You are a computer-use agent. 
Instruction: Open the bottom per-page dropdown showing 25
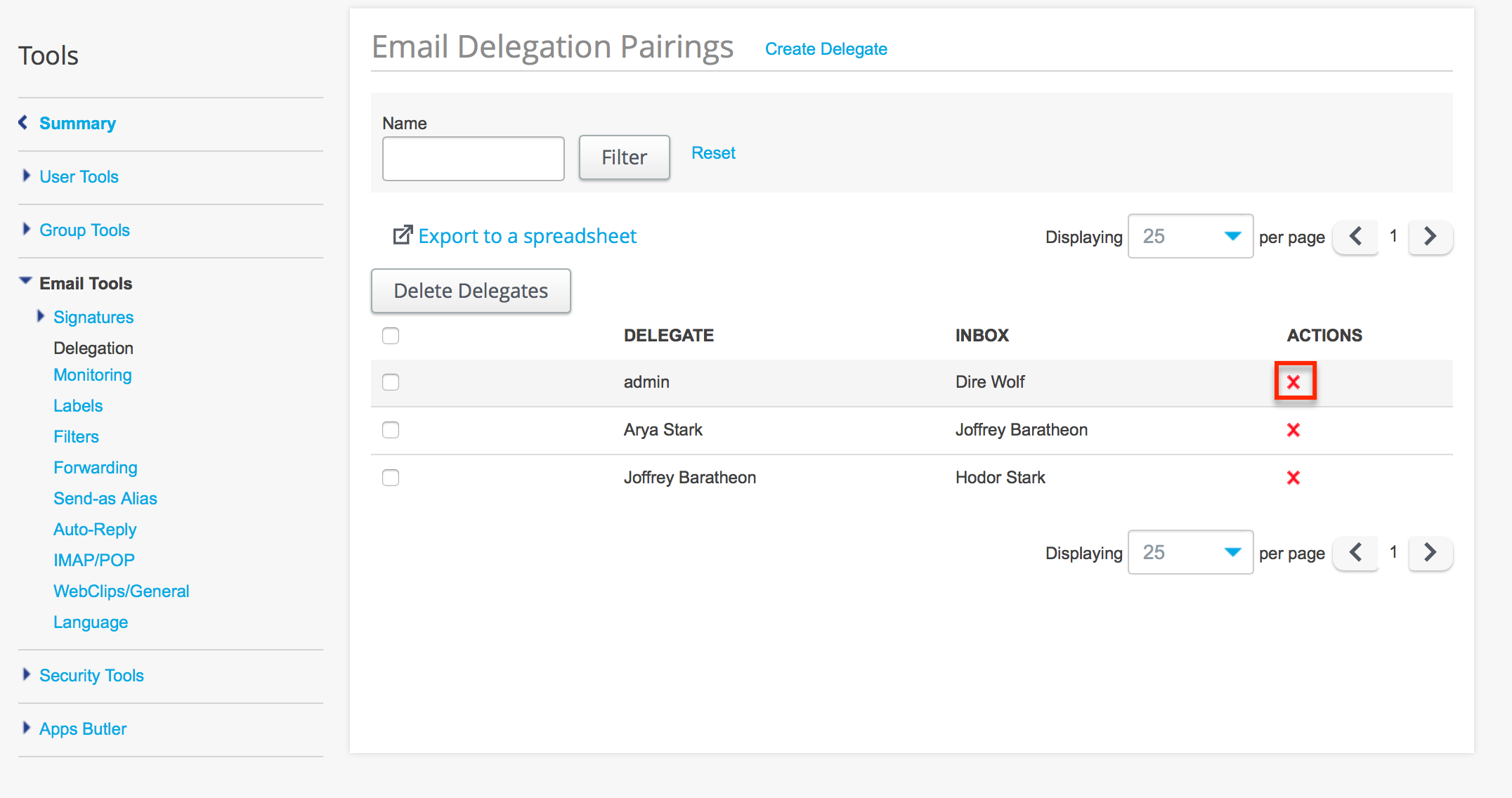[x=1190, y=553]
